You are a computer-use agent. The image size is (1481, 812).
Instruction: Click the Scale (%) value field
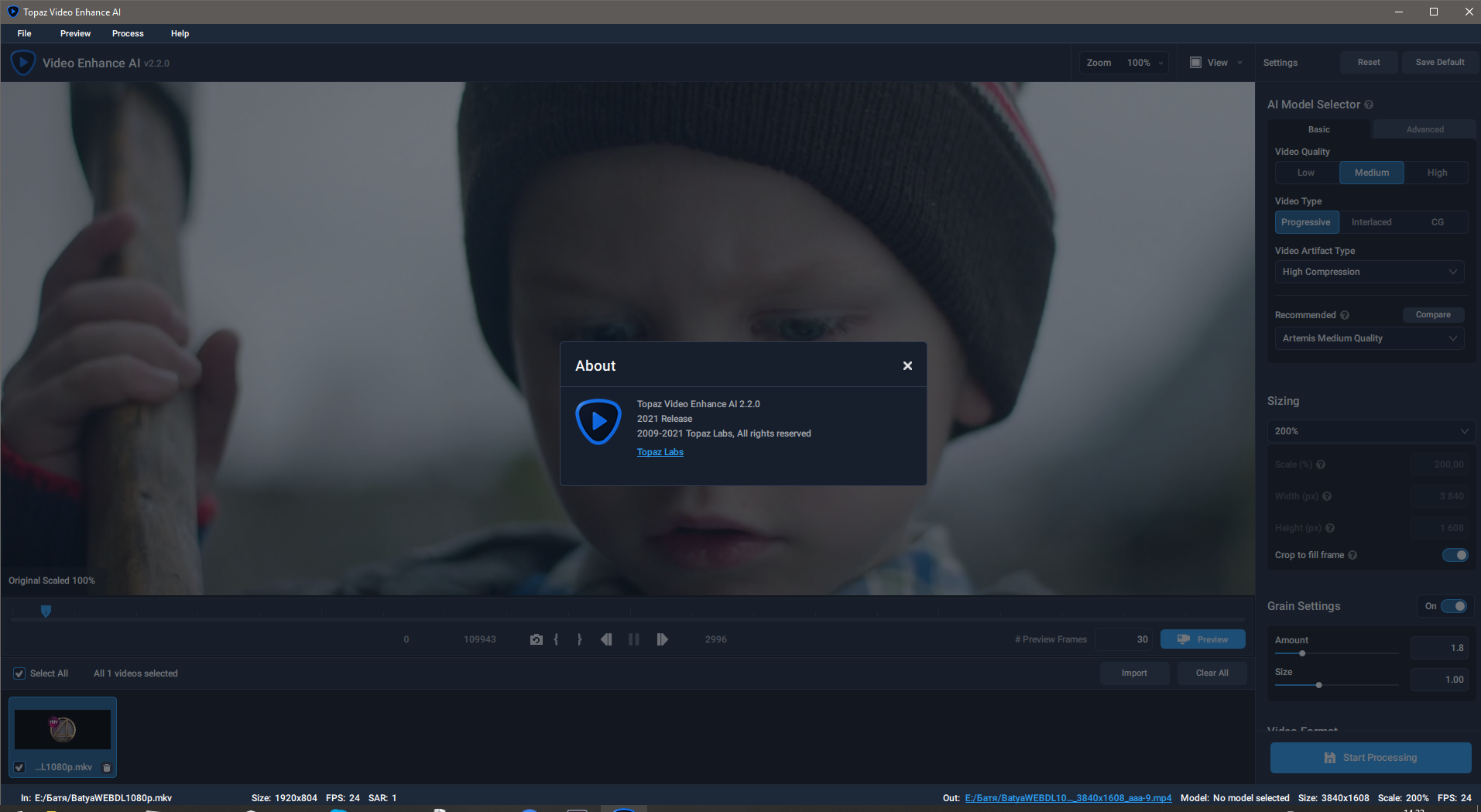tap(1439, 464)
